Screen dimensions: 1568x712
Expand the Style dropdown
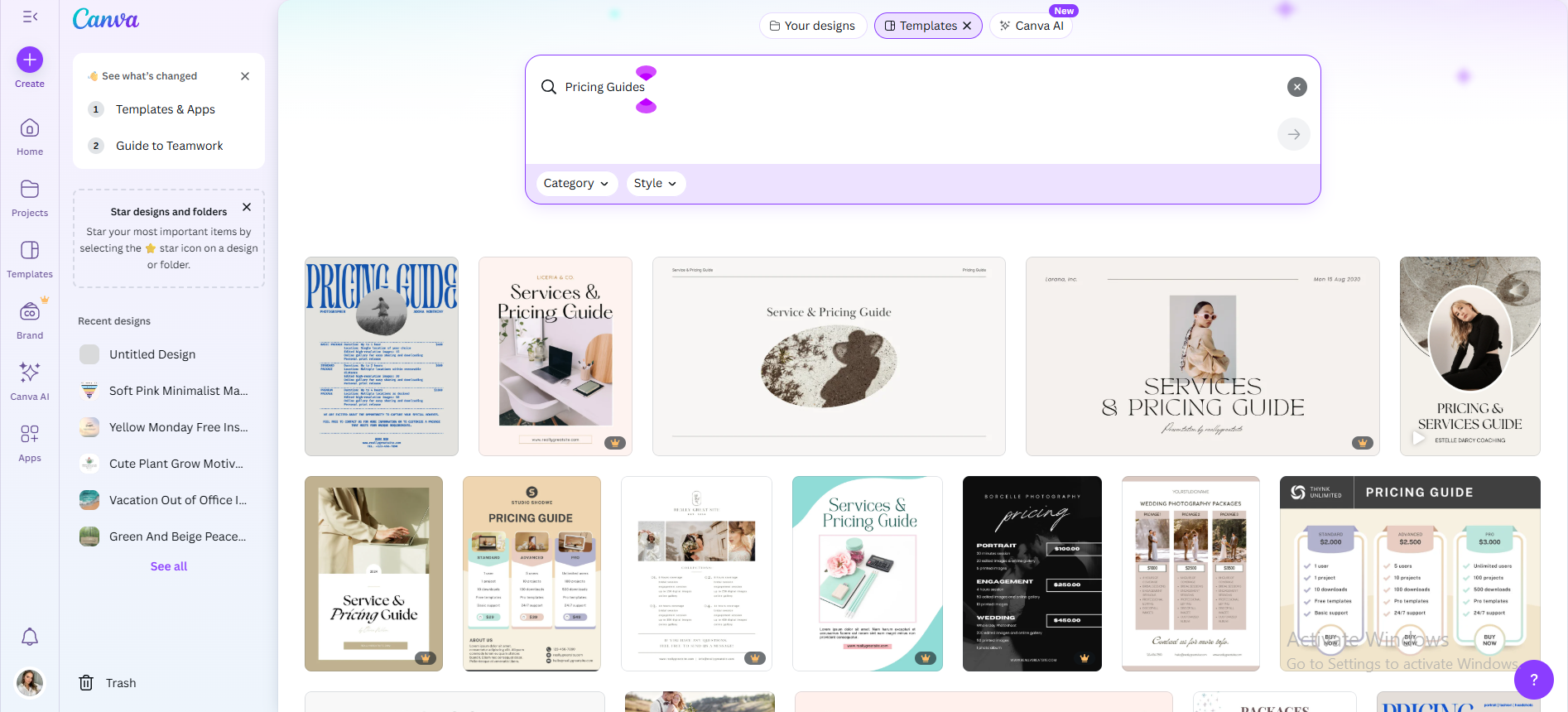(656, 183)
